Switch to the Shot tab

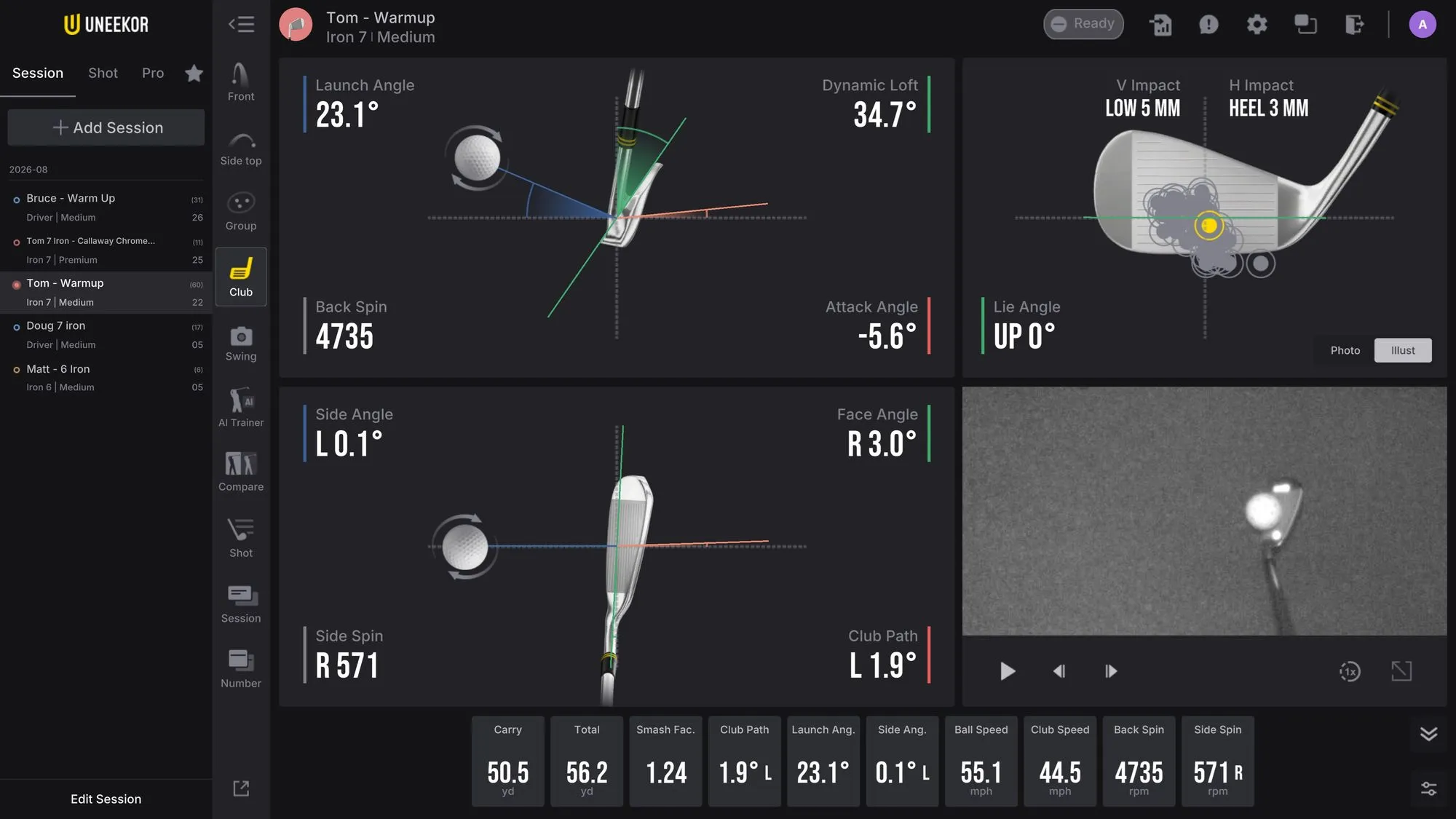click(103, 73)
